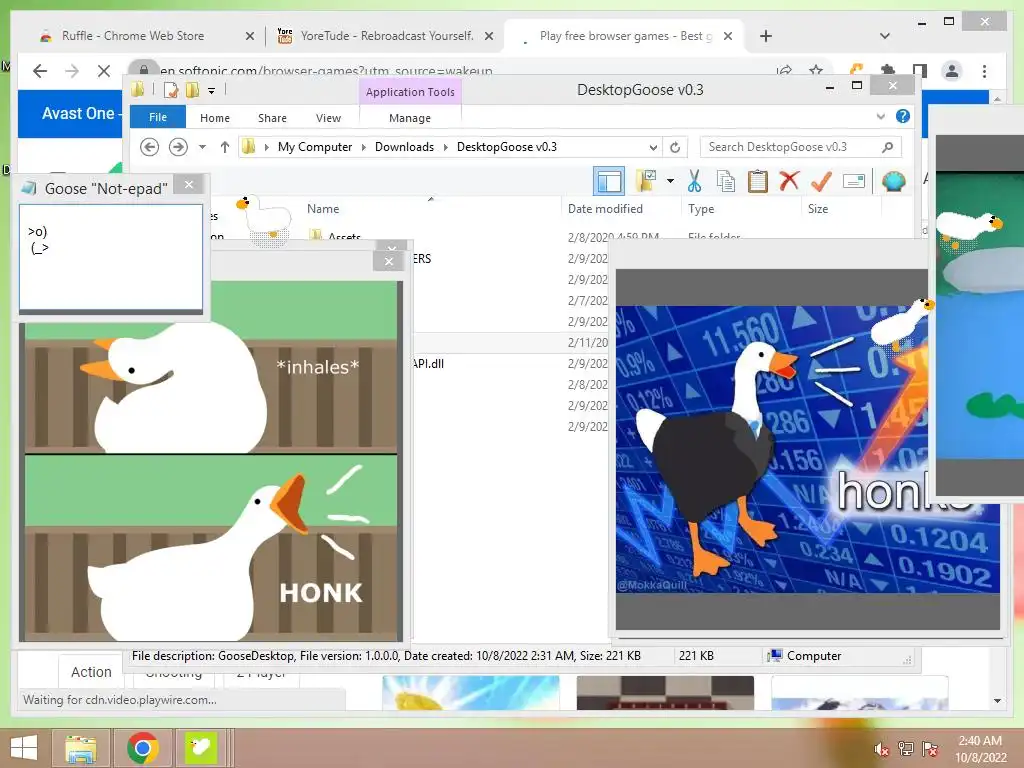Sort files by Date modified column
Image resolution: width=1024 pixels, height=768 pixels.
click(605, 209)
